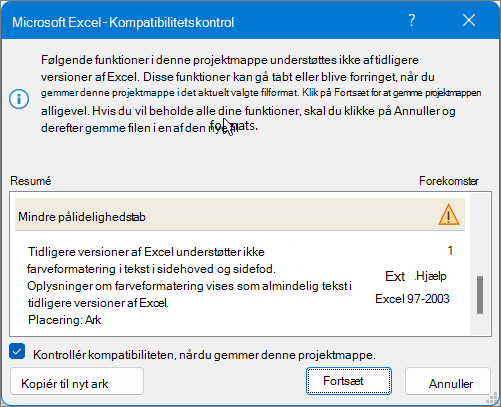Click Kopiér til nyt ark button
501x407 pixels.
click(x=77, y=381)
